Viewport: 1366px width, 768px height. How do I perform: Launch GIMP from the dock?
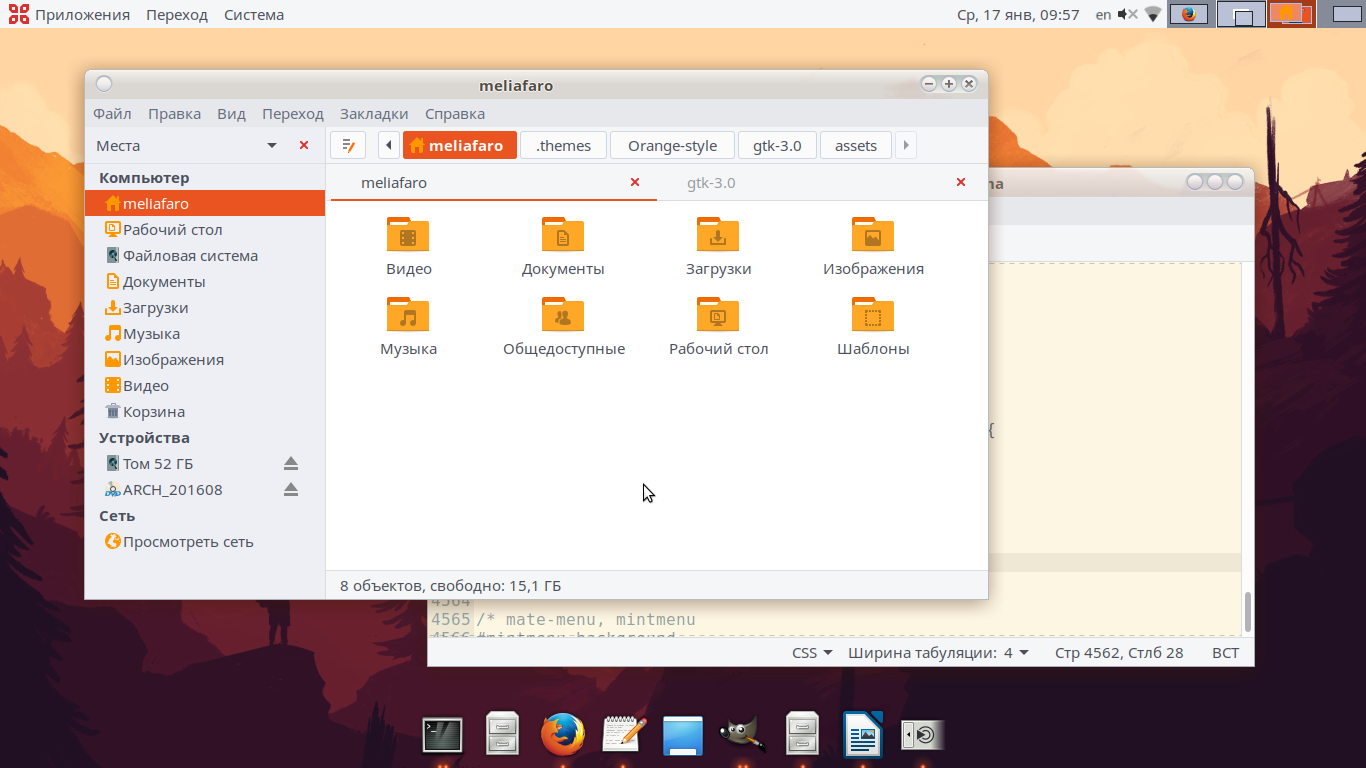coord(743,735)
